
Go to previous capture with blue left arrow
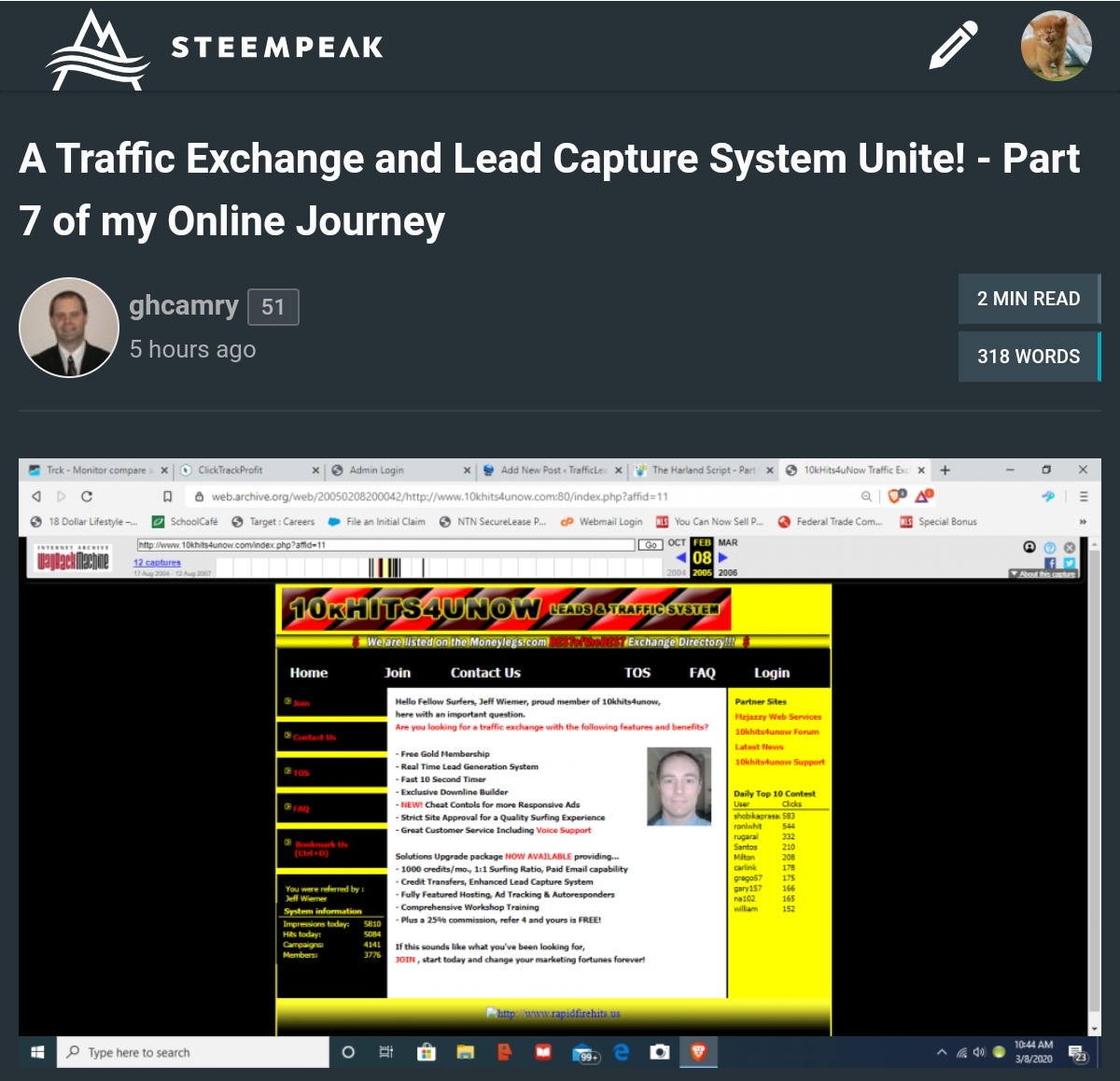(681, 557)
